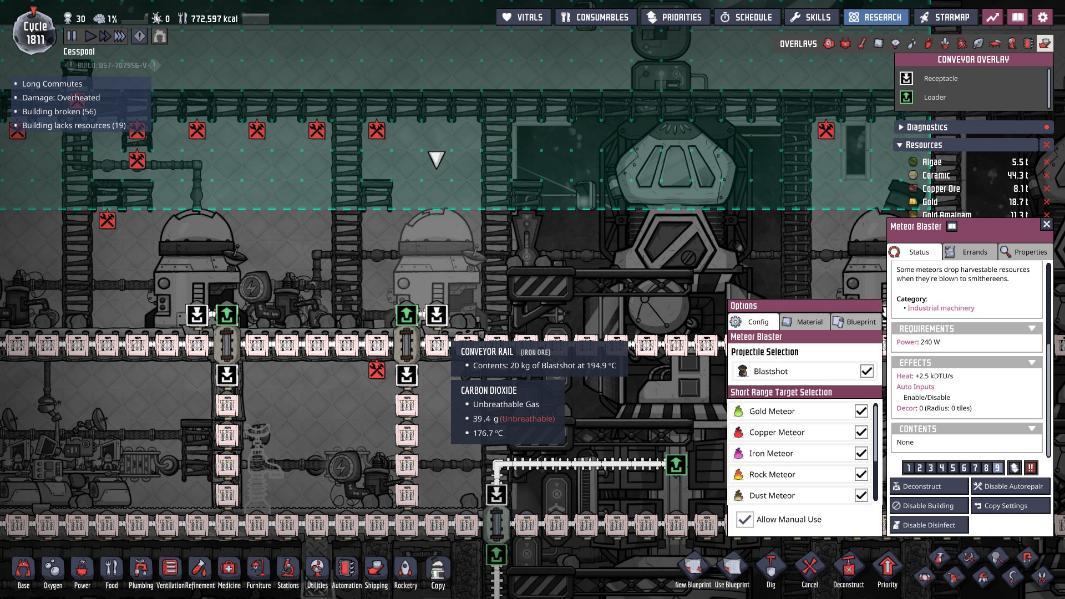Pause the game with the pause button
The height and width of the screenshot is (599, 1065).
[x=71, y=36]
